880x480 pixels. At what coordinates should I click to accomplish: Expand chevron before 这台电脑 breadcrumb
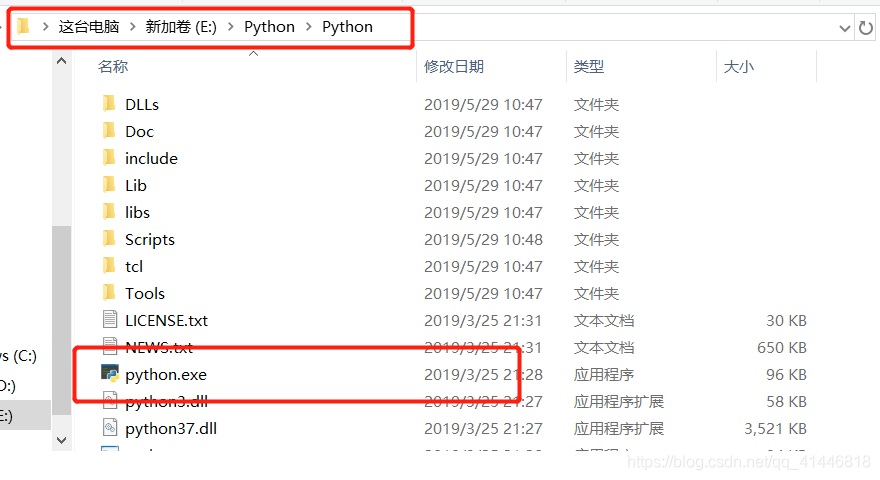tap(45, 27)
